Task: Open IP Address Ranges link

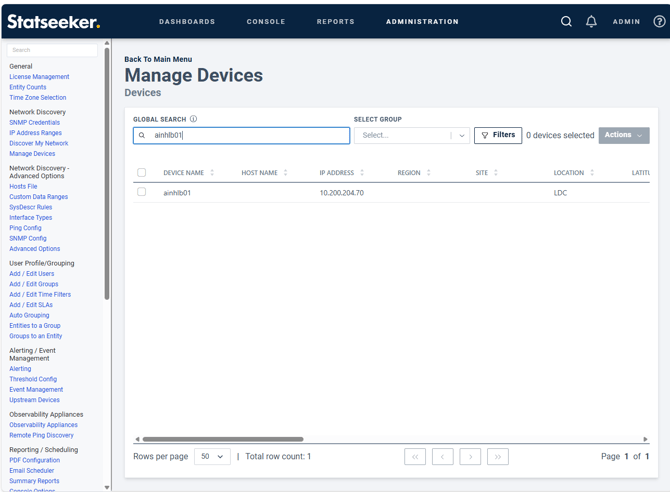Action: [35, 133]
